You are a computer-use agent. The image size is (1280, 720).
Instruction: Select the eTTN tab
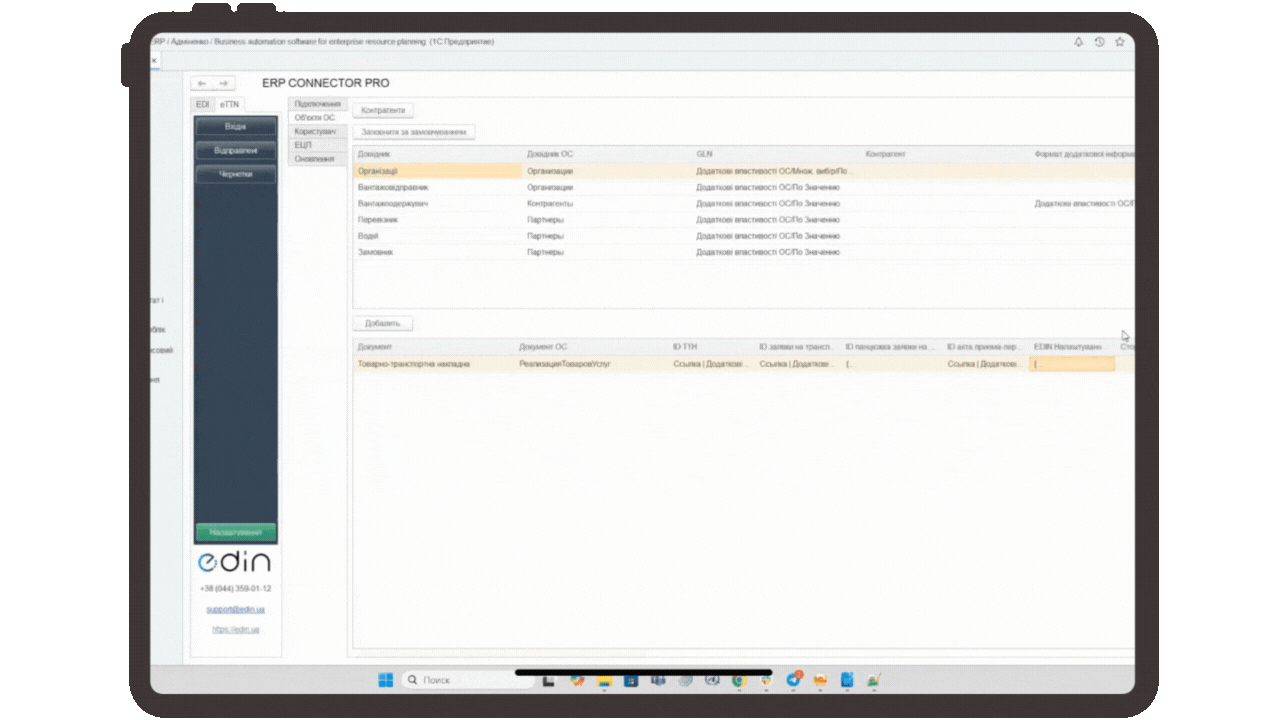(x=230, y=105)
